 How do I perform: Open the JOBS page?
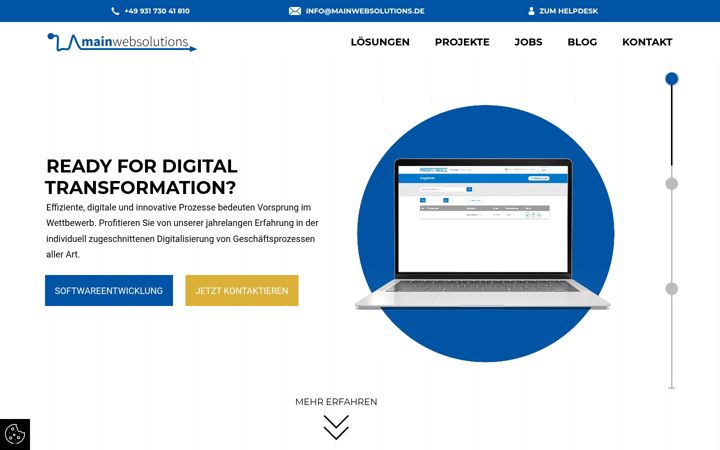[528, 42]
